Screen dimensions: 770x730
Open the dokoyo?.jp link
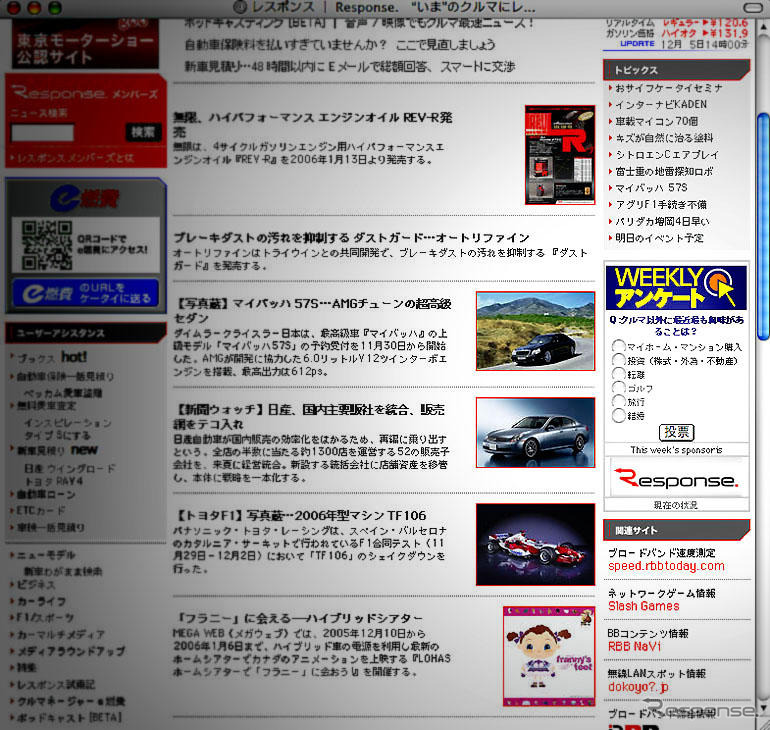coord(638,687)
